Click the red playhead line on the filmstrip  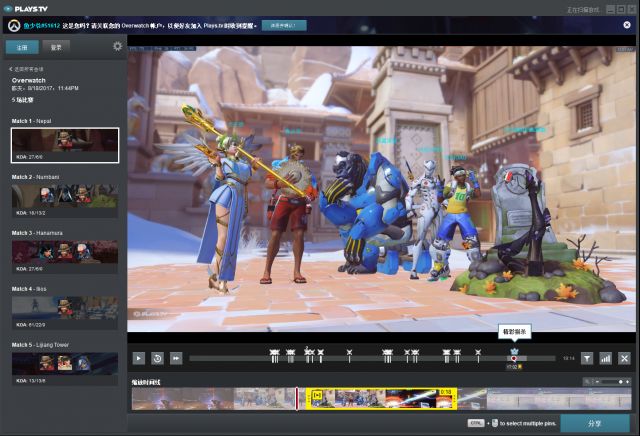point(297,398)
